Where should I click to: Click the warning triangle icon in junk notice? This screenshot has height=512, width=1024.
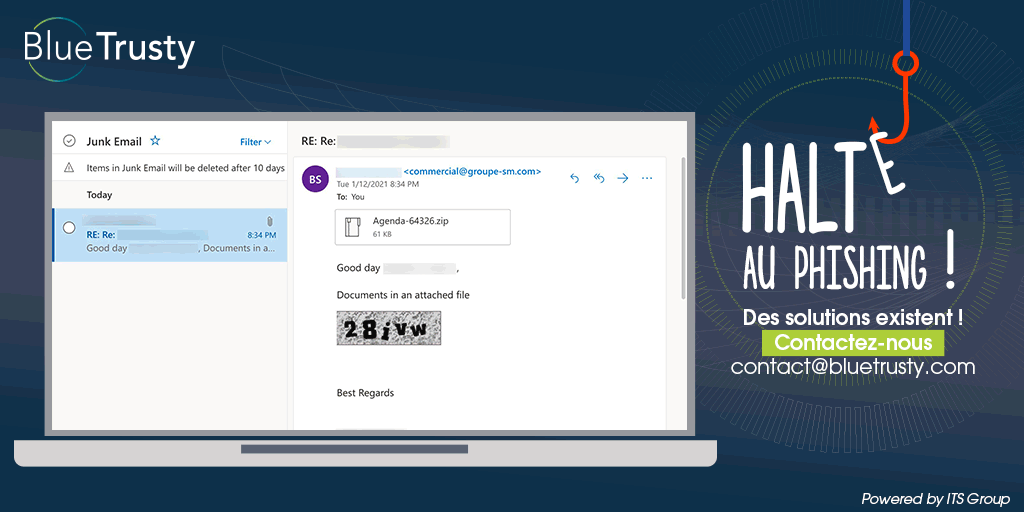tap(69, 168)
